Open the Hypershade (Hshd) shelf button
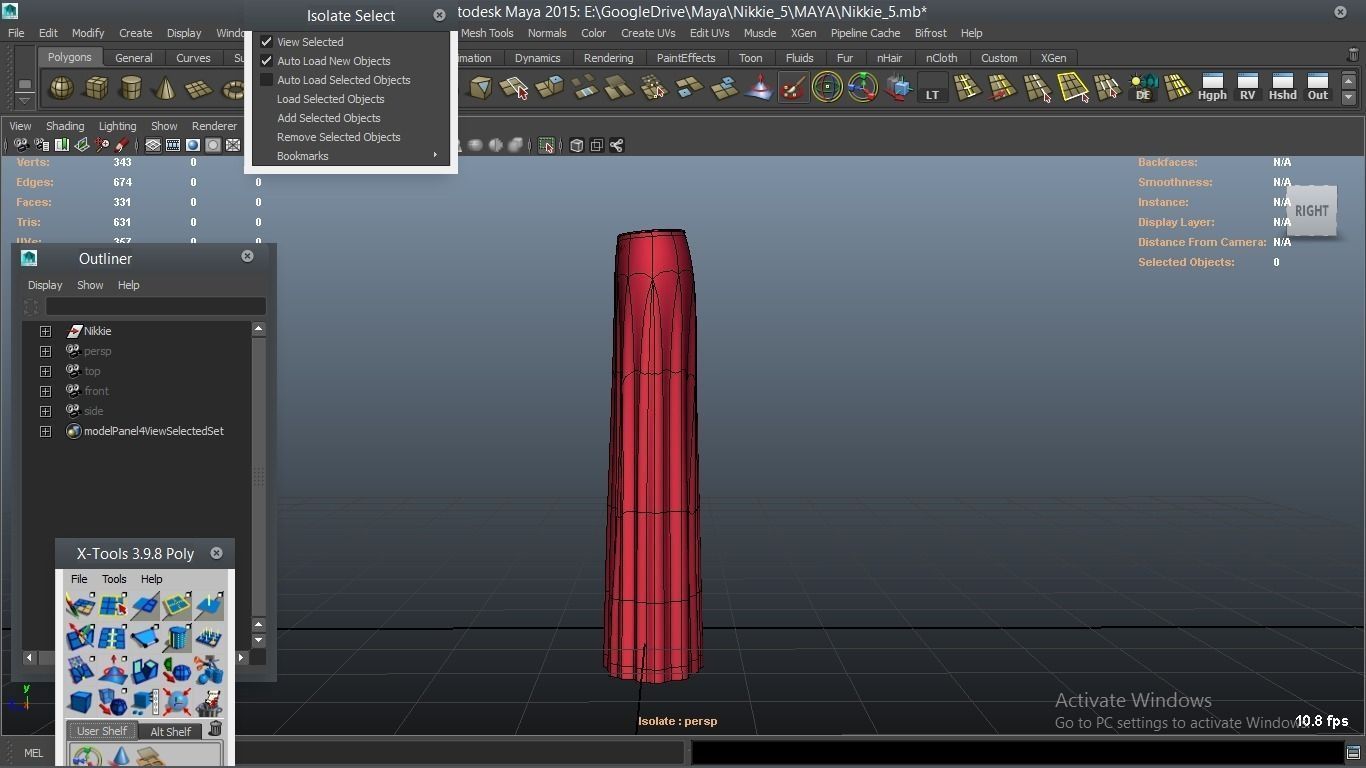The image size is (1366, 768). 1282,88
